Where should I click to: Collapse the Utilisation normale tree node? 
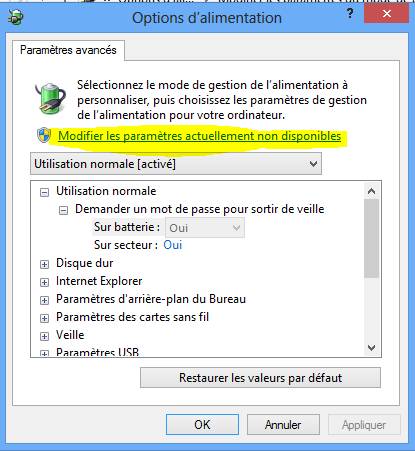pos(44,192)
